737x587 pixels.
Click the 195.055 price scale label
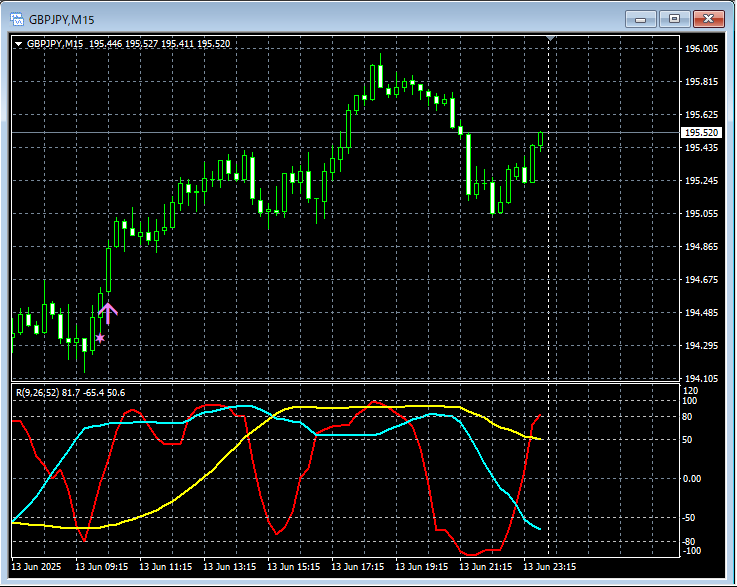point(701,214)
